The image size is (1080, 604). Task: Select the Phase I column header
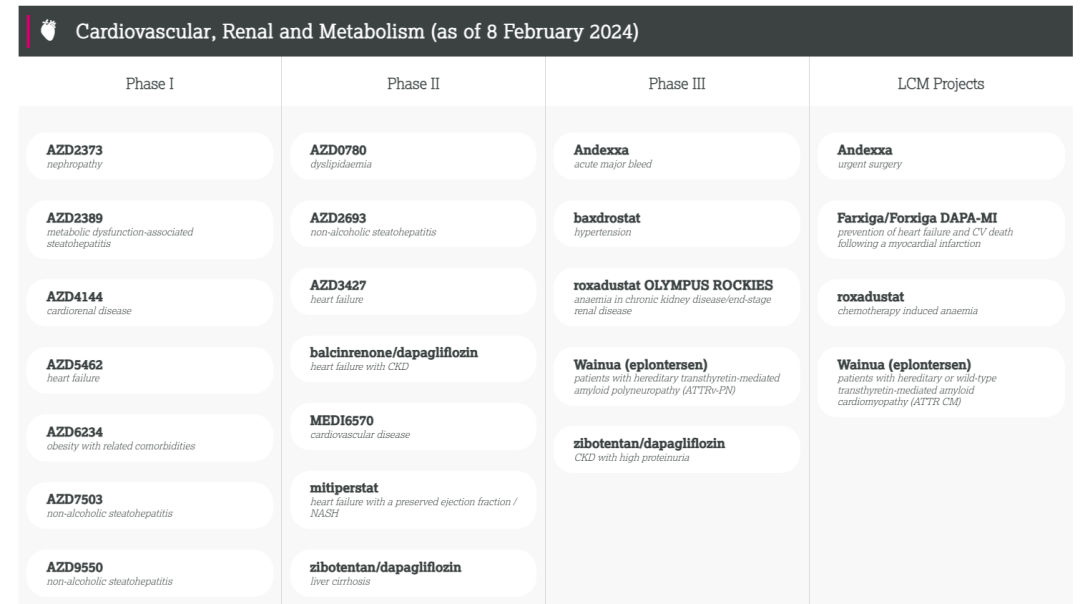click(x=149, y=83)
